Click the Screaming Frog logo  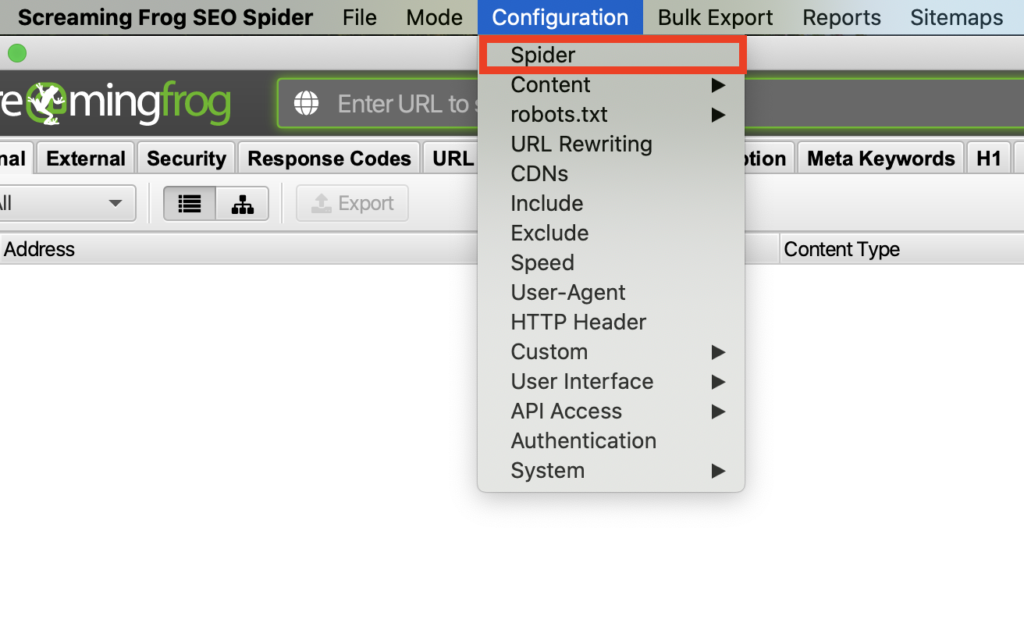[115, 104]
